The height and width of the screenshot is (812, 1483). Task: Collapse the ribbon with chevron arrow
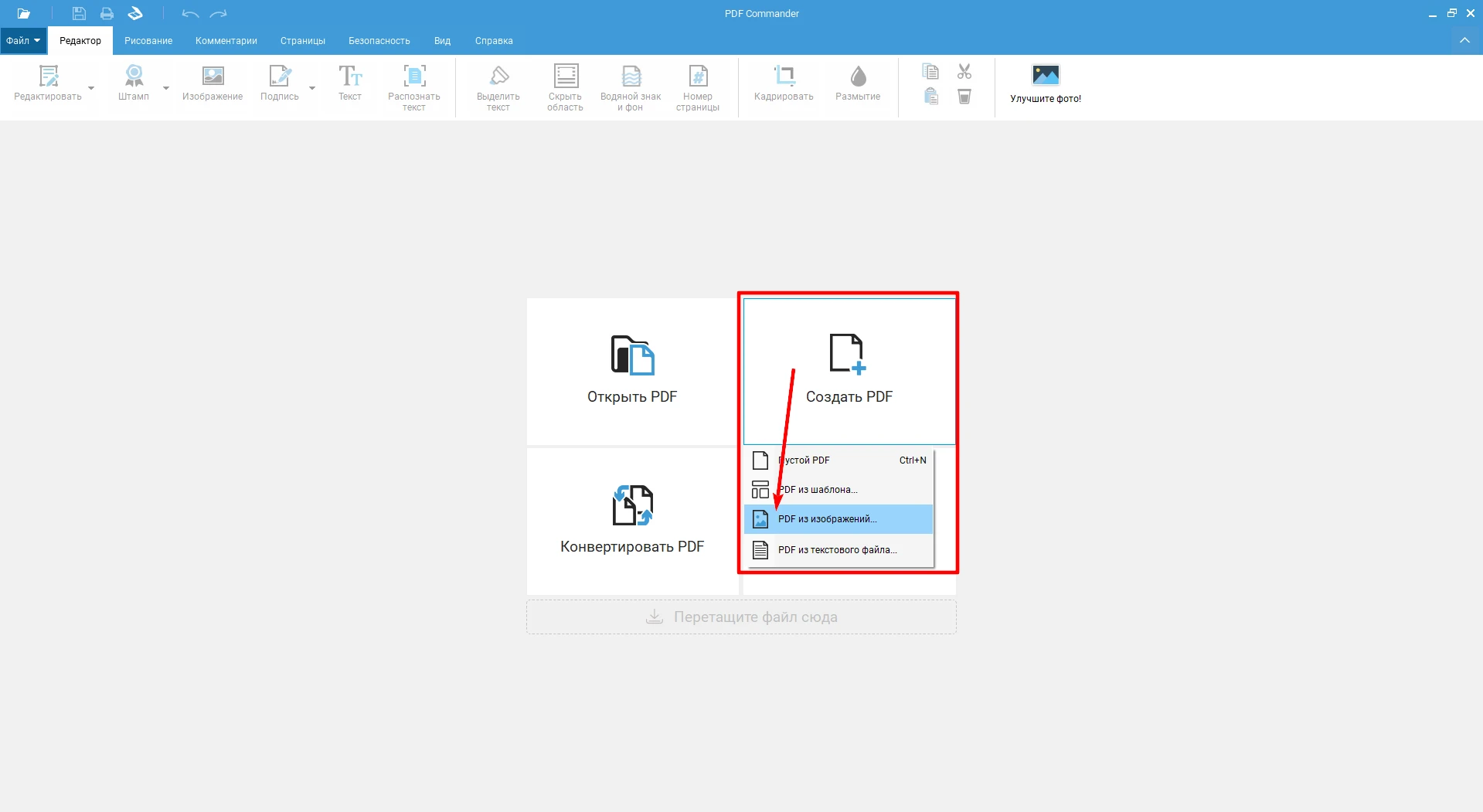click(1464, 40)
